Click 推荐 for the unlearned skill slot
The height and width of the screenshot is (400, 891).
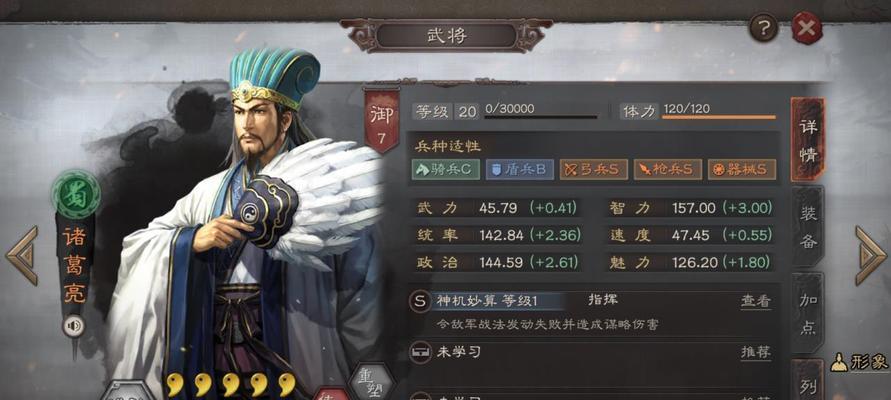(x=756, y=352)
